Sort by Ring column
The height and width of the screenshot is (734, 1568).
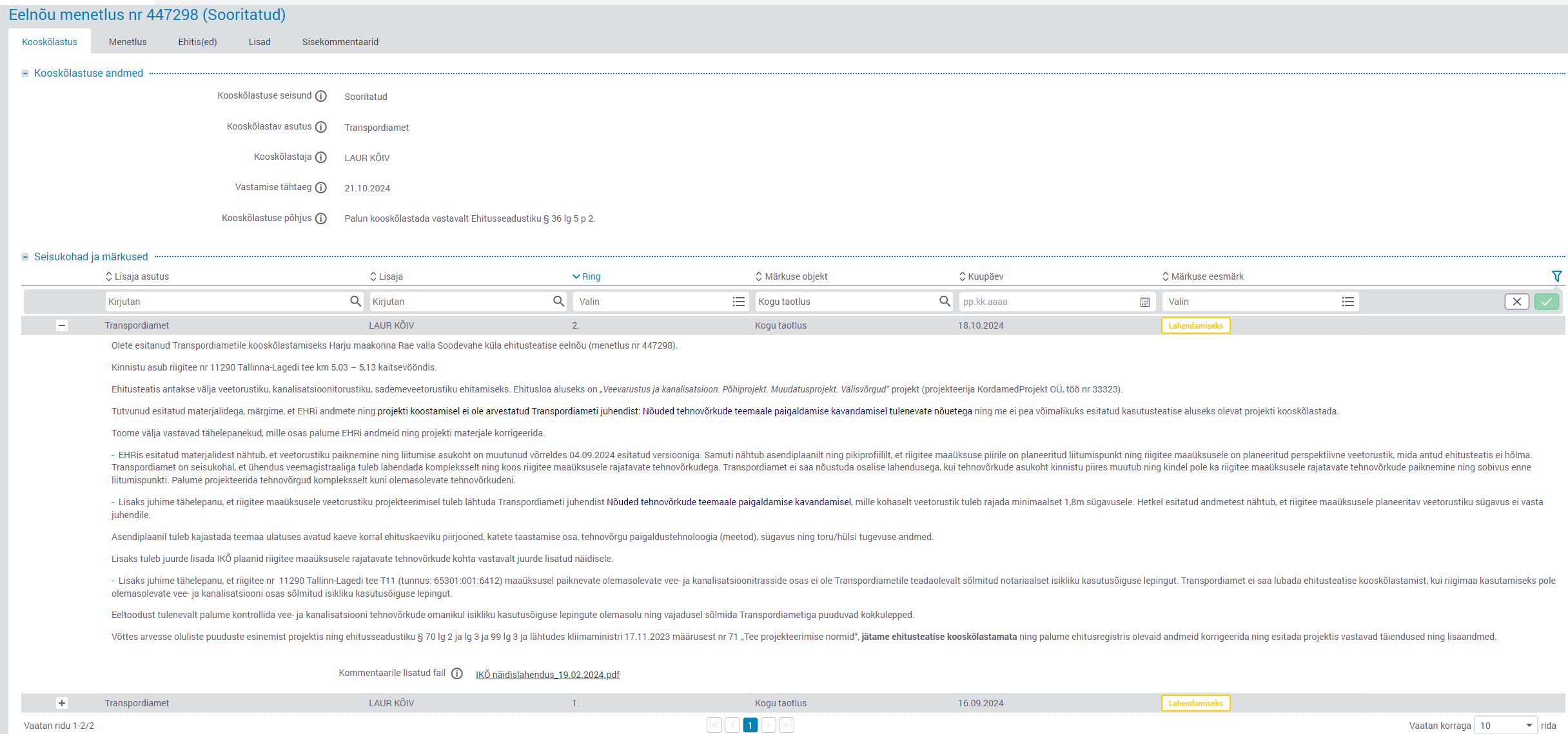point(586,276)
